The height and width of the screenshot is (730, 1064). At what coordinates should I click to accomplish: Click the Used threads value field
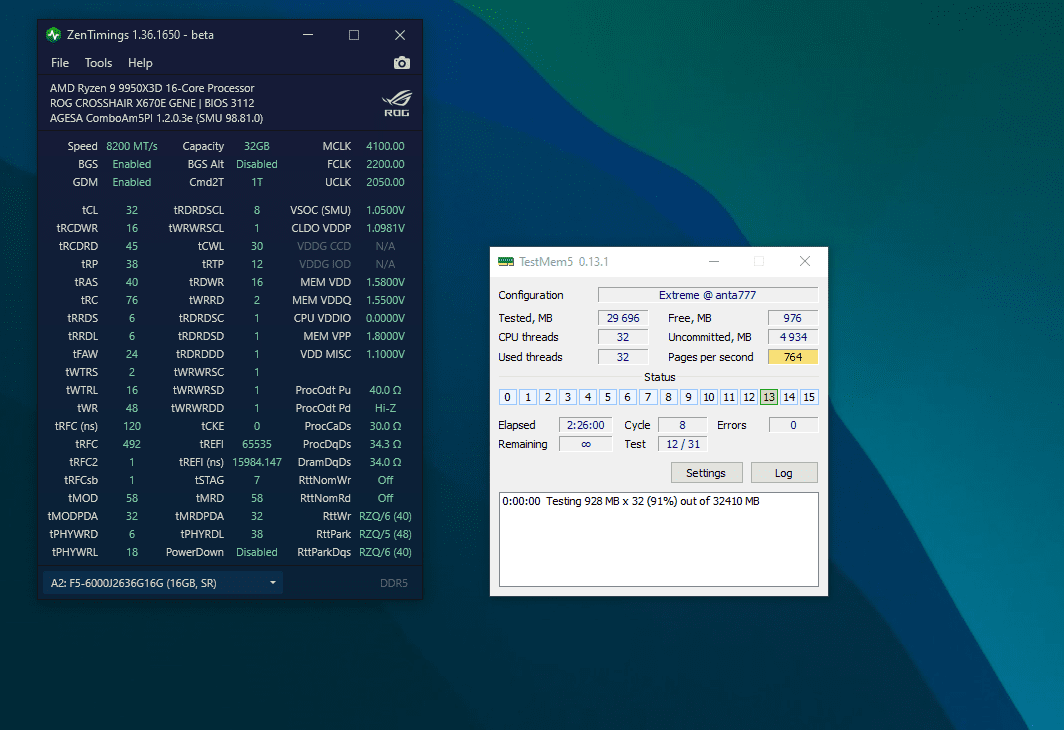click(623, 357)
